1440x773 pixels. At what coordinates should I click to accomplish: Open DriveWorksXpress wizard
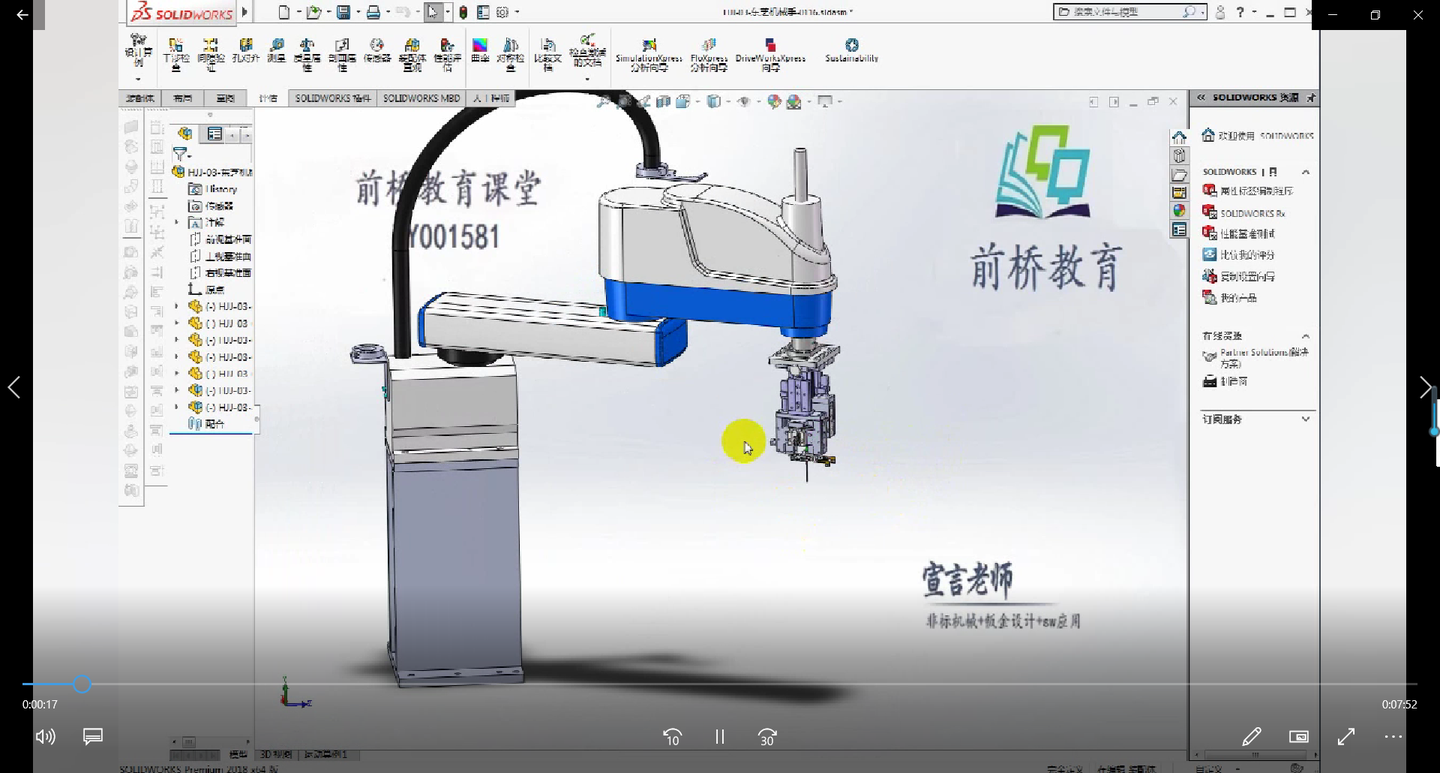click(x=770, y=54)
